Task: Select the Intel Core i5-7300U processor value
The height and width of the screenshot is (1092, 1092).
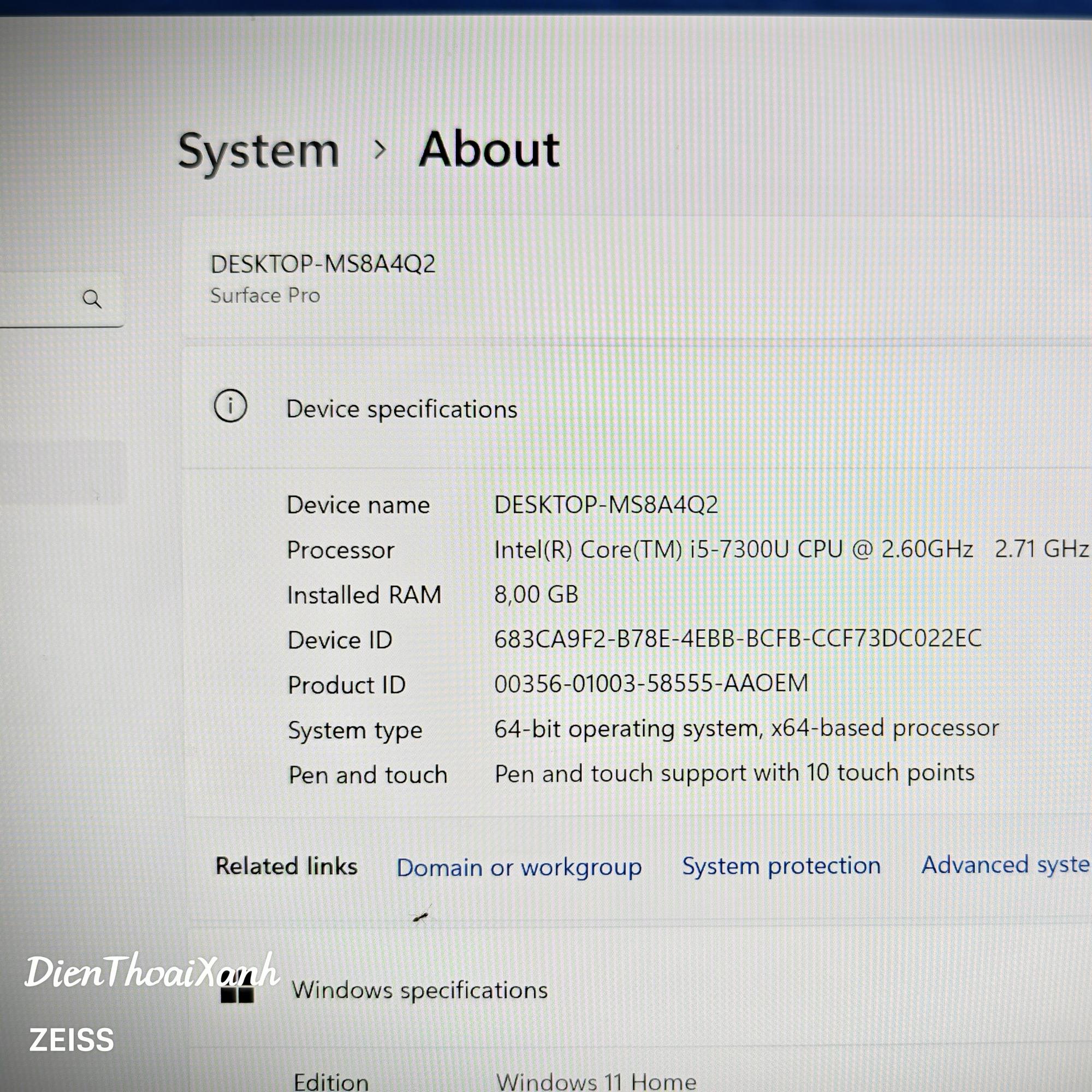Action: (791, 549)
